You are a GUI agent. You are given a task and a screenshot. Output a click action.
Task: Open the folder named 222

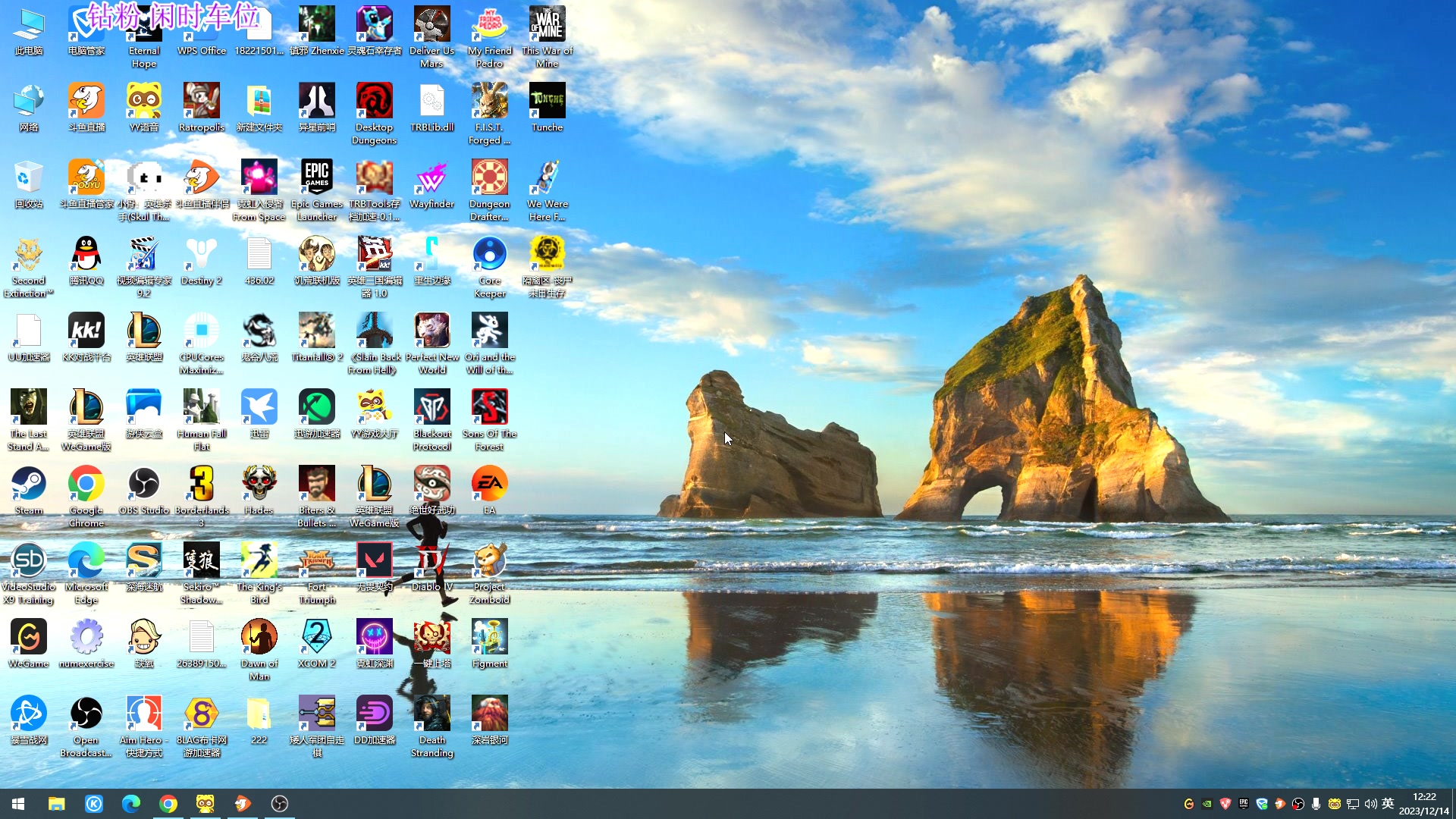click(x=259, y=720)
